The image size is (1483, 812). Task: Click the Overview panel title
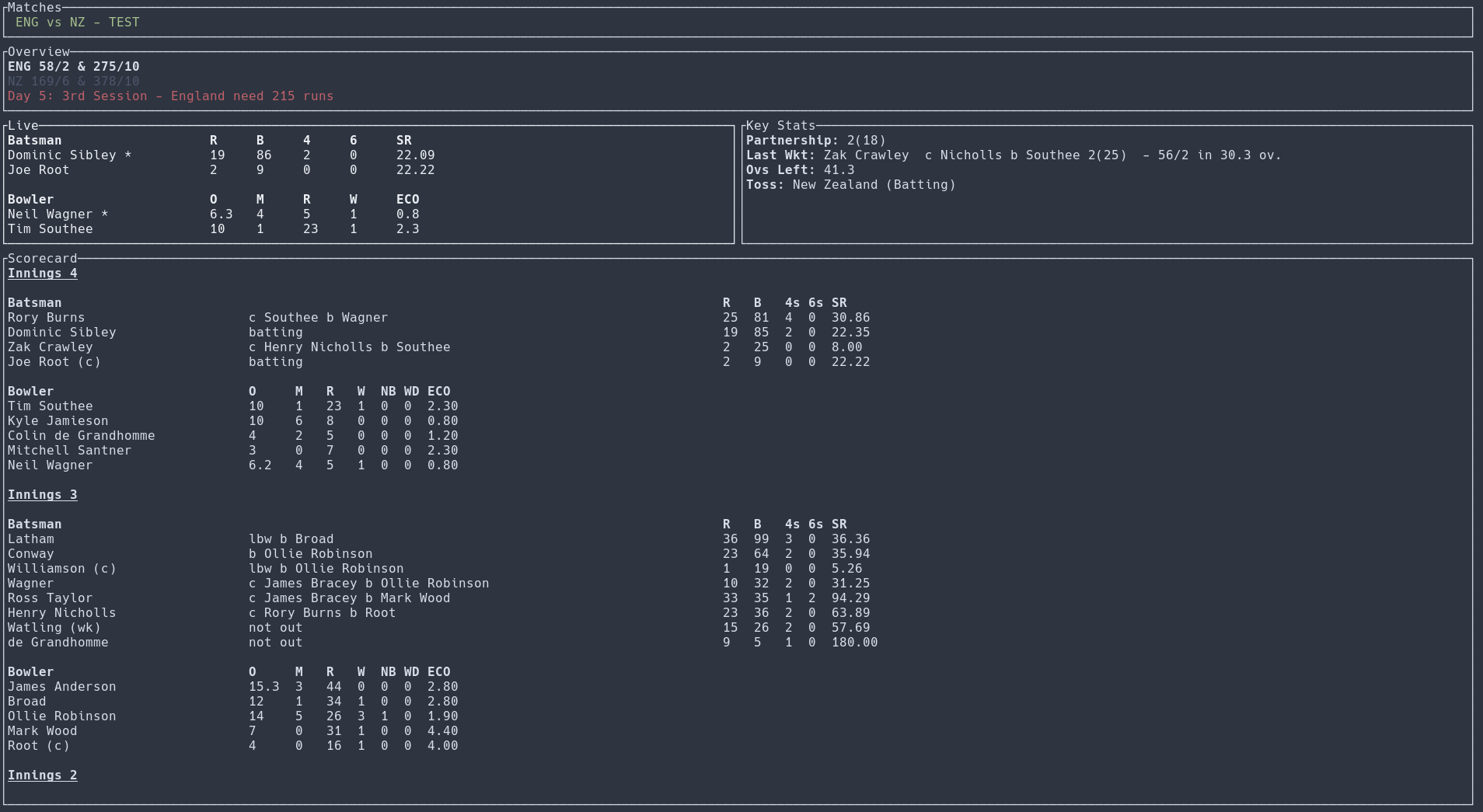tap(39, 52)
